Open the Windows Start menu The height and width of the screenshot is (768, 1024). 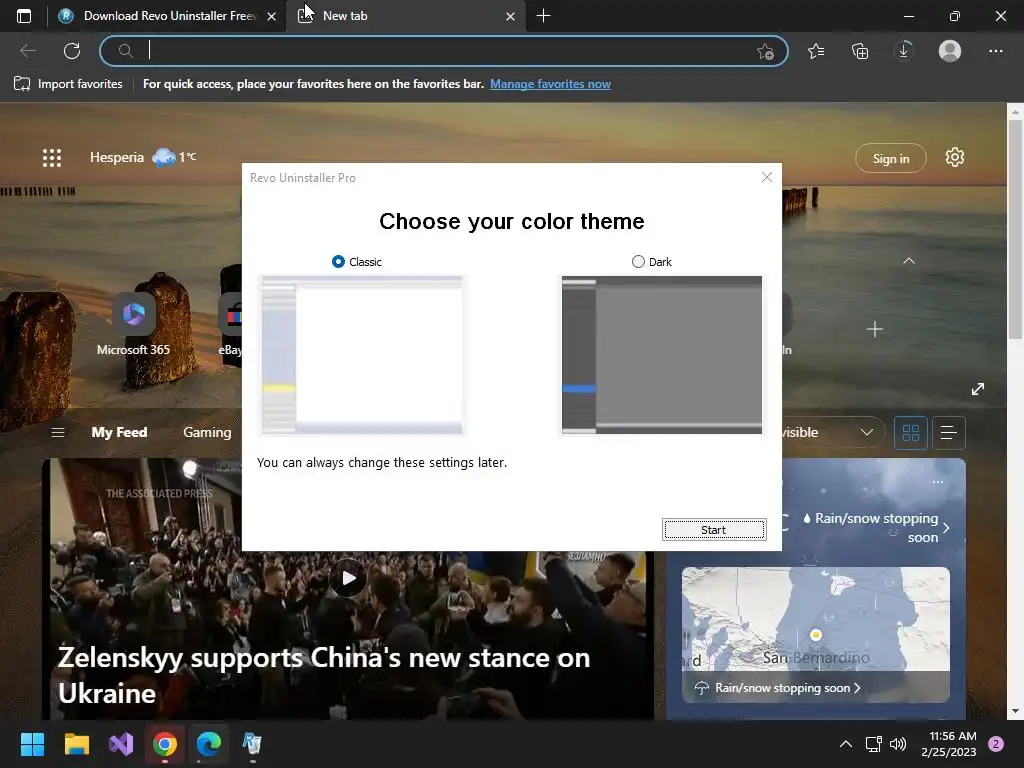33,744
